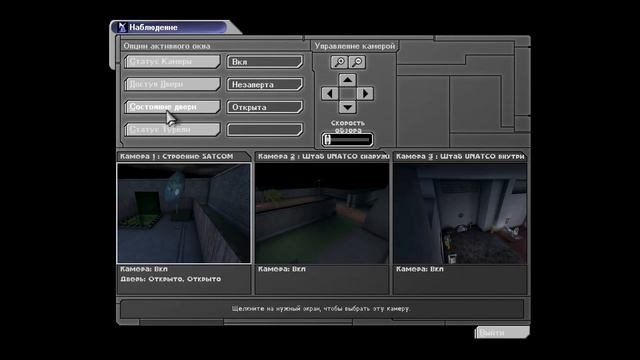Select Камера 3 UNATCO inside feed

(460, 213)
